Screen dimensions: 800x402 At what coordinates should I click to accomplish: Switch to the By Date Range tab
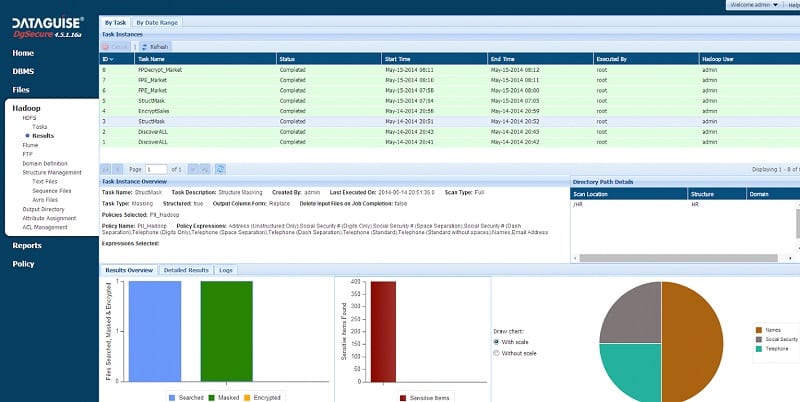click(x=157, y=22)
